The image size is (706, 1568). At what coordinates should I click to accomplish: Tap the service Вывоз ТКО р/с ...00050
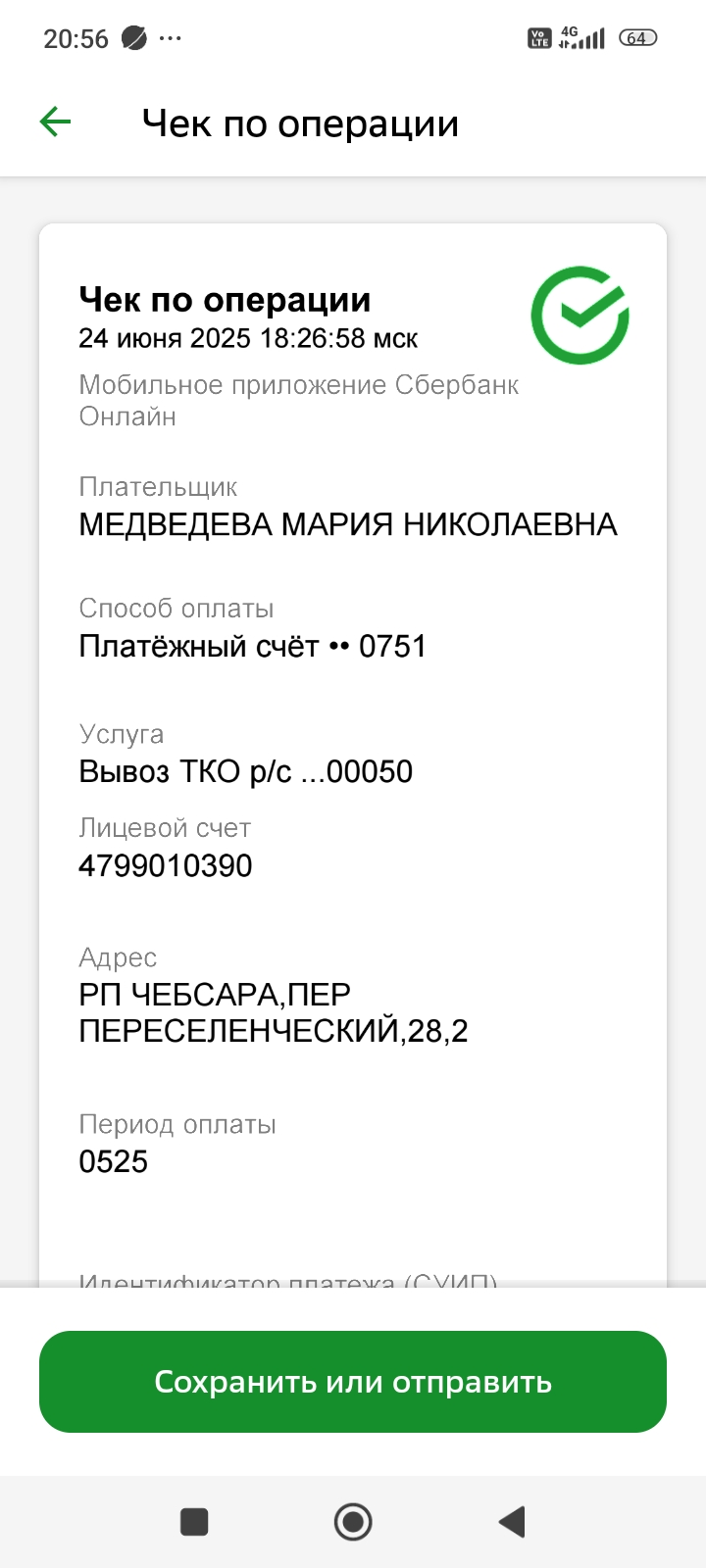click(246, 771)
